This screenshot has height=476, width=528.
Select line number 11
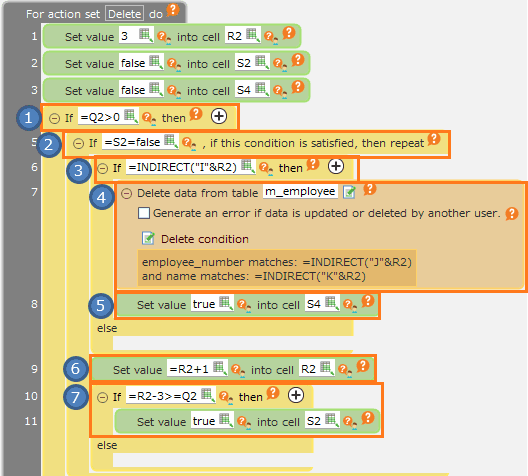[31, 421]
